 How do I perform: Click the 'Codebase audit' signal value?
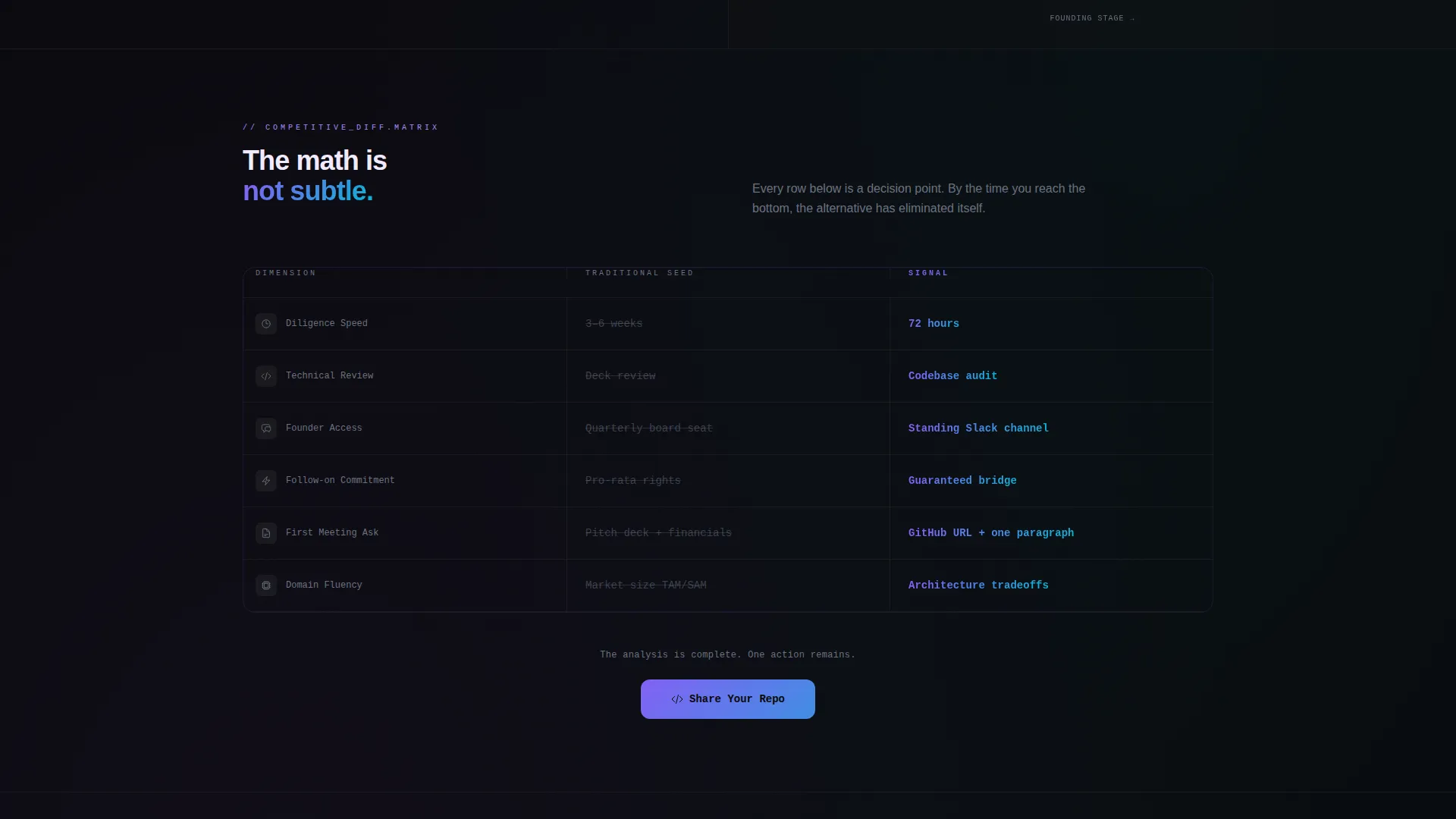(952, 376)
